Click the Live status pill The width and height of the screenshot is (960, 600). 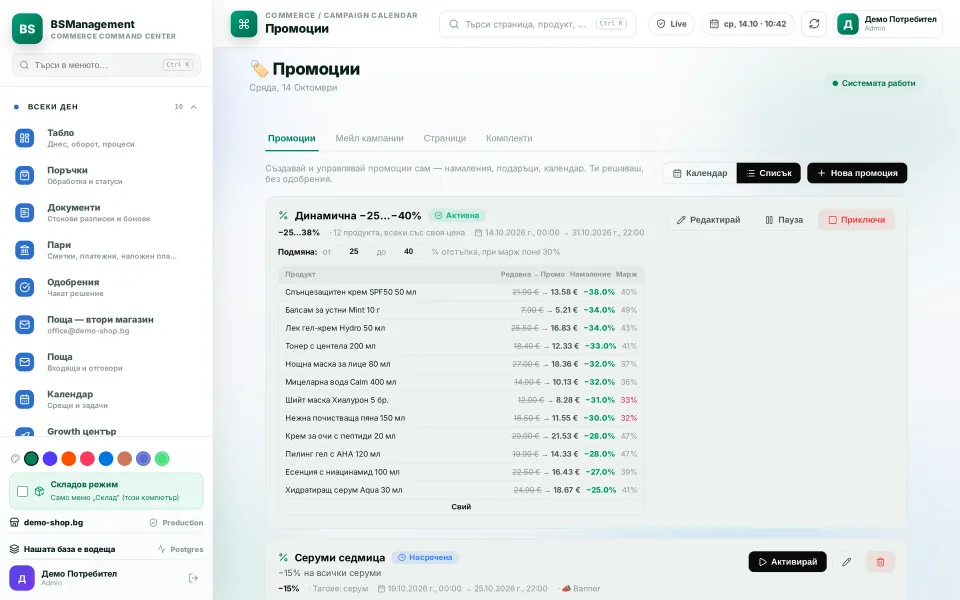pos(671,24)
